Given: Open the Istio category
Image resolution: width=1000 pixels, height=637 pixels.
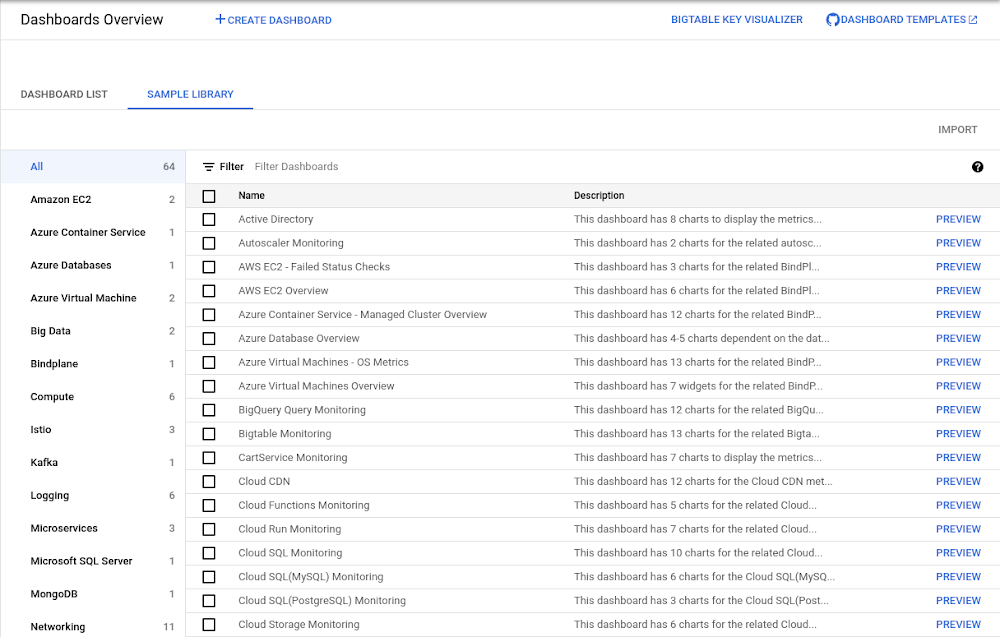Looking at the screenshot, I should point(93,430).
